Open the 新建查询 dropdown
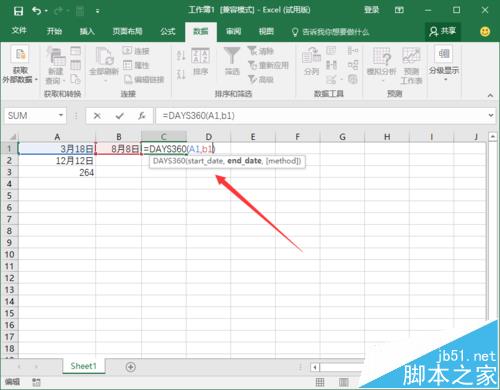The width and height of the screenshot is (500, 390). (x=56, y=66)
